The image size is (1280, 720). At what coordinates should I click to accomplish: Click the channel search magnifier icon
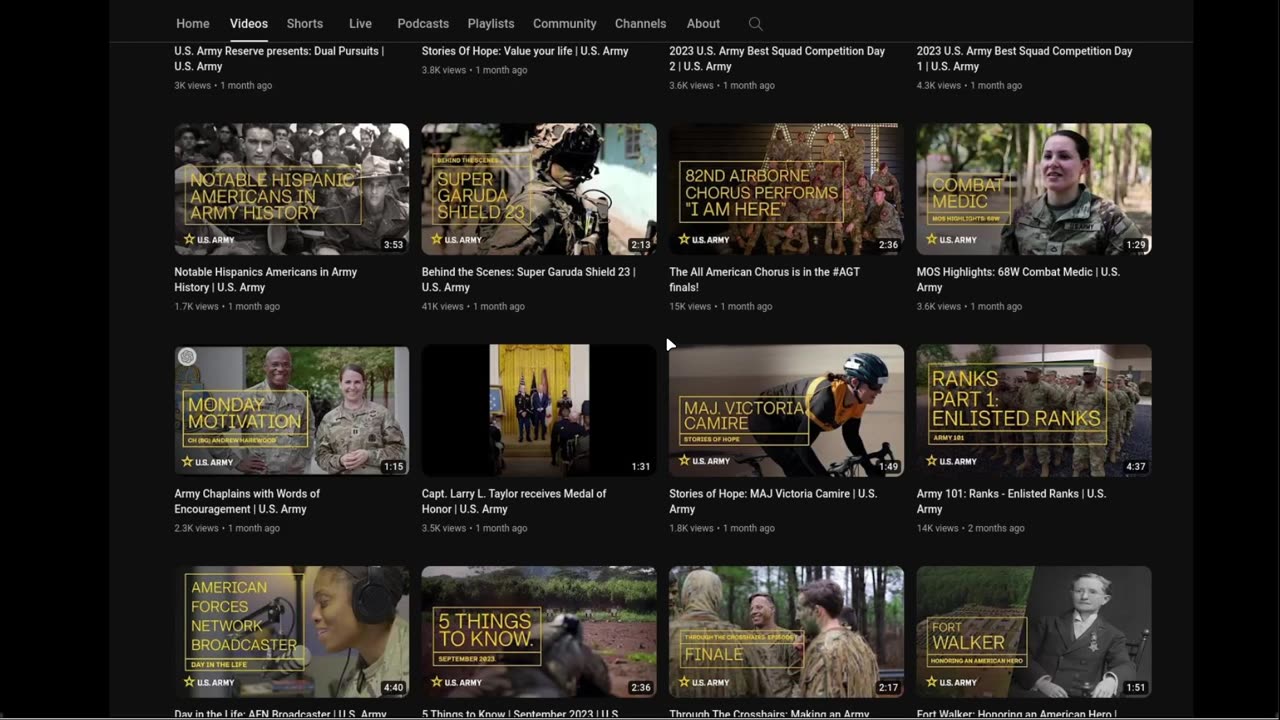pos(755,24)
